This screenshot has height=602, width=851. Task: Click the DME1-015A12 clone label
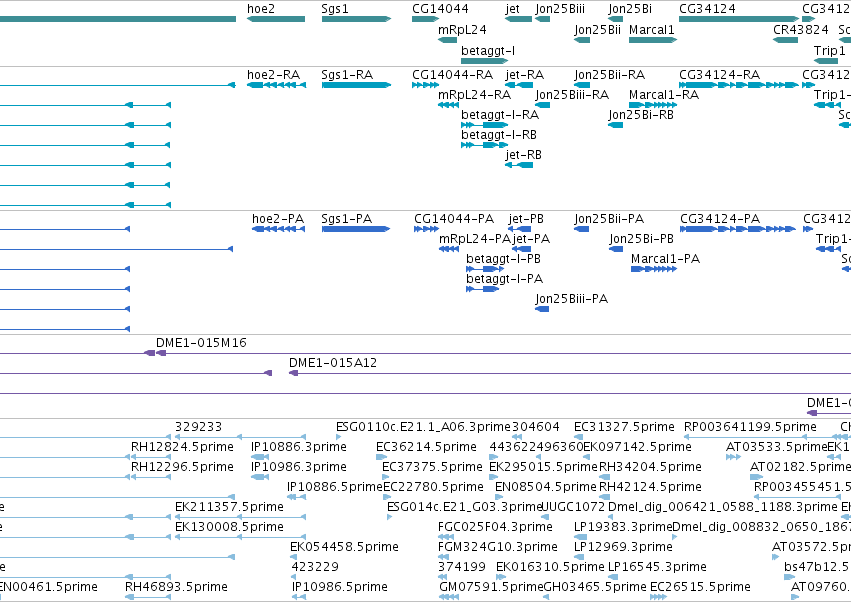tap(333, 363)
